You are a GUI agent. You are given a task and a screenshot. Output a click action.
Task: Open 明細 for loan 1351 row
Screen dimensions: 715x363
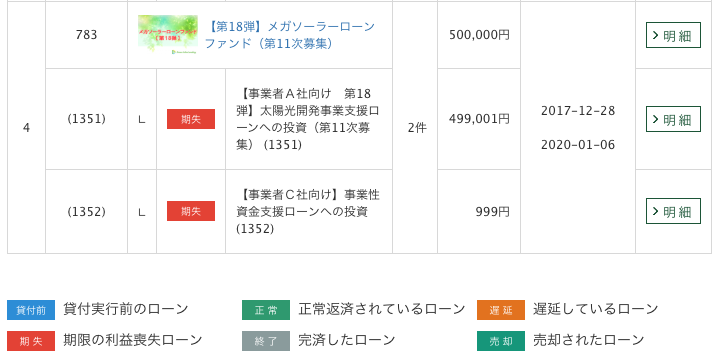click(x=673, y=119)
